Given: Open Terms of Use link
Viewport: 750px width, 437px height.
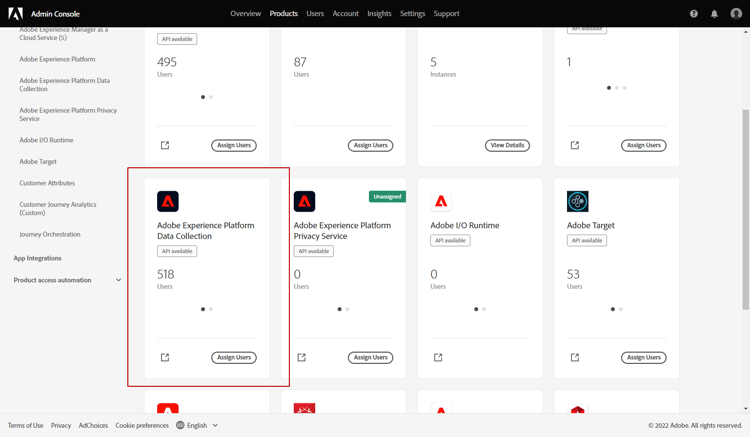Looking at the screenshot, I should (25, 425).
